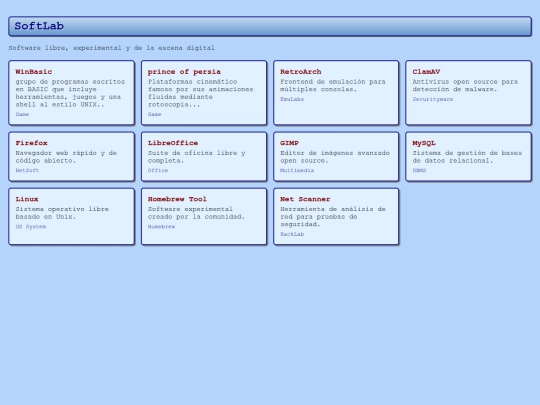Viewport: 540px width, 405px height.
Task: Click the SoftLab header title
Action: click(39, 26)
